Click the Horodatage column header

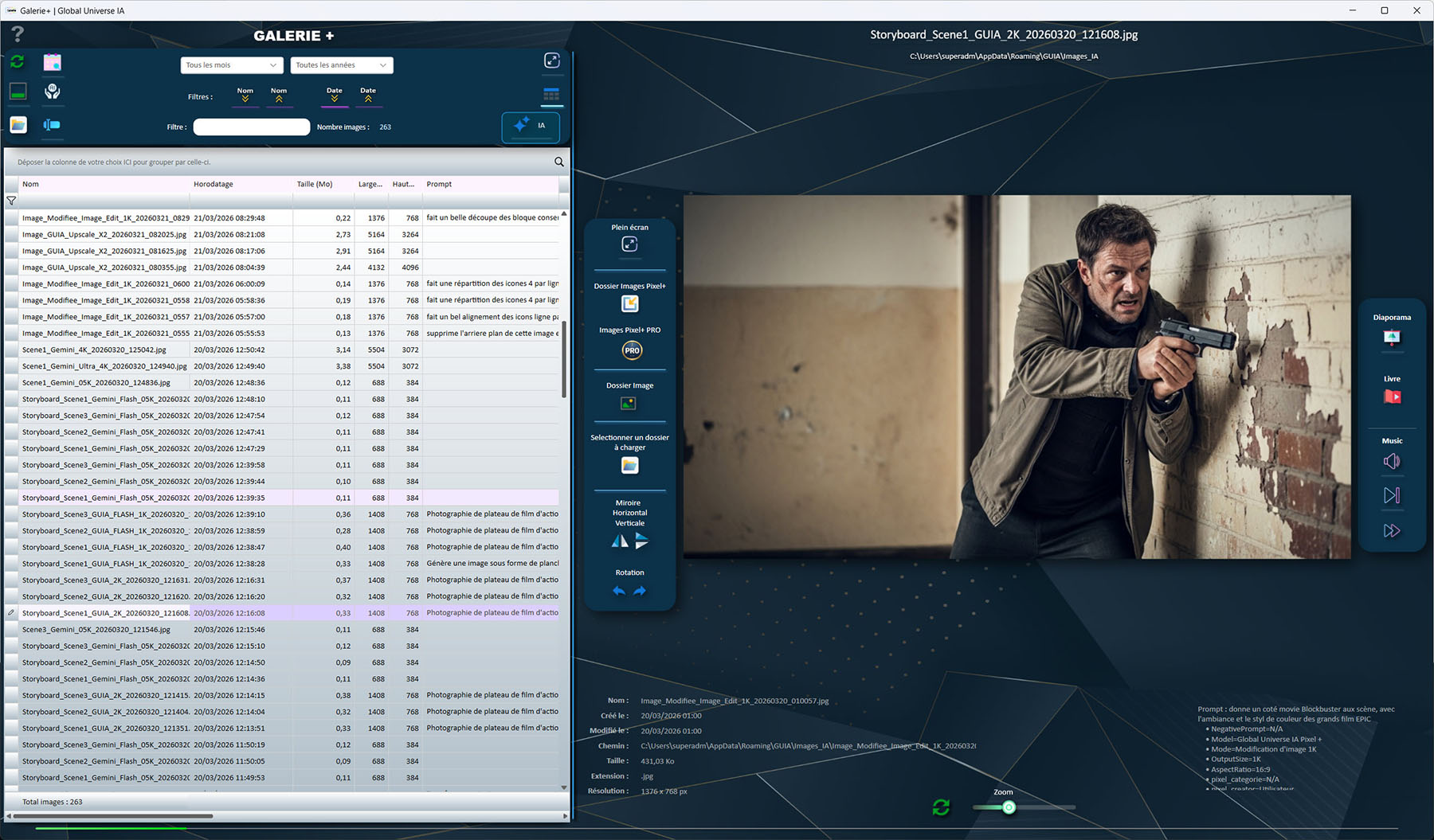214,184
